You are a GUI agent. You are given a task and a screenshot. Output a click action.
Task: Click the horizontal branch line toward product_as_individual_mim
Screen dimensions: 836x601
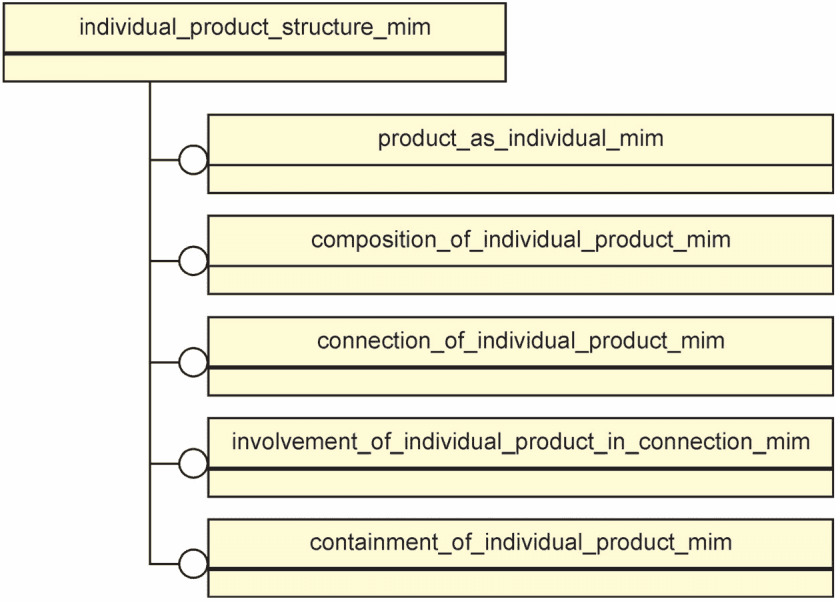pyautogui.click(x=164, y=159)
